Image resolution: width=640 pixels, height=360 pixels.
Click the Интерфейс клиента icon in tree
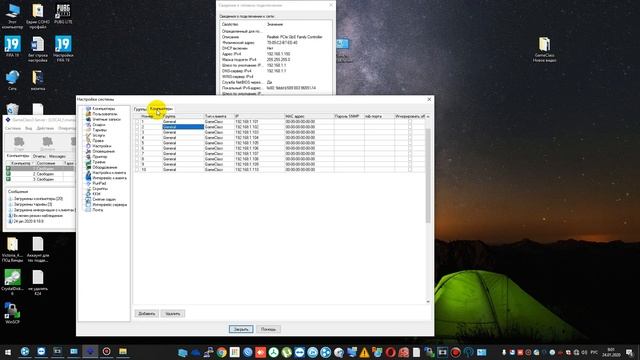[x=88, y=178]
